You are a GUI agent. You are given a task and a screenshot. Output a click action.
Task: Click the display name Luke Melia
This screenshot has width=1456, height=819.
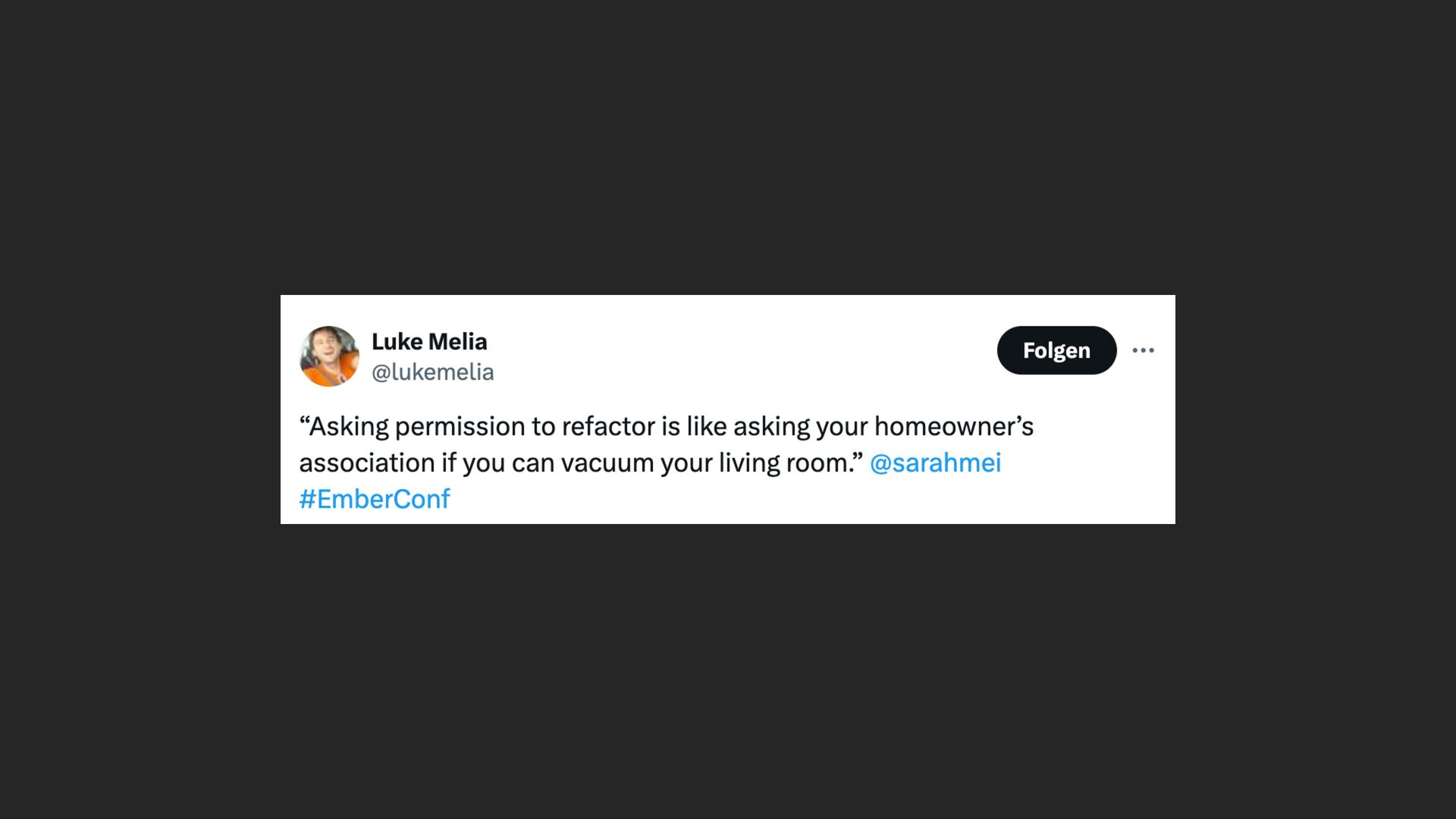click(429, 342)
